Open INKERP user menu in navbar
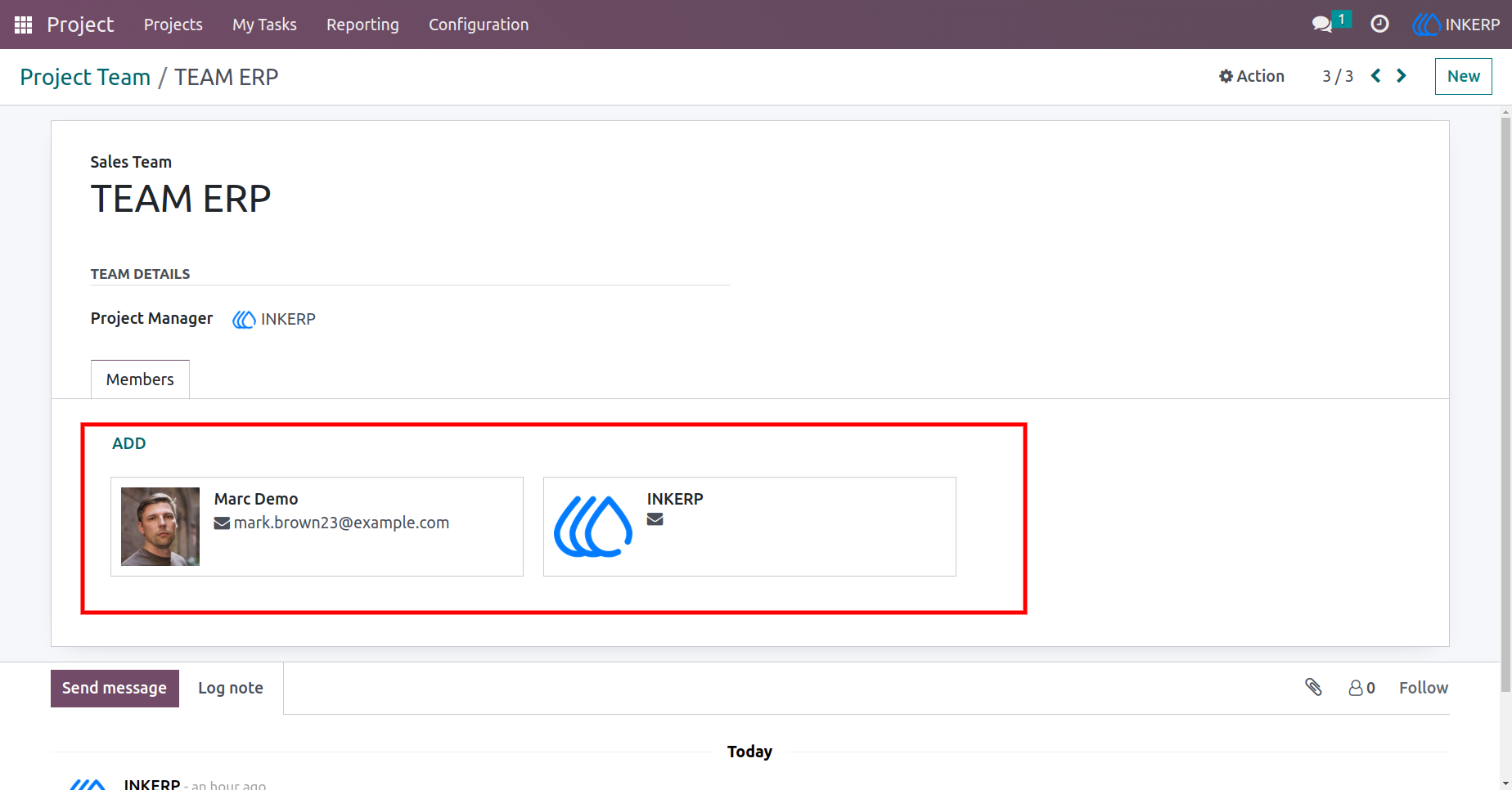1512x790 pixels. [x=1456, y=25]
